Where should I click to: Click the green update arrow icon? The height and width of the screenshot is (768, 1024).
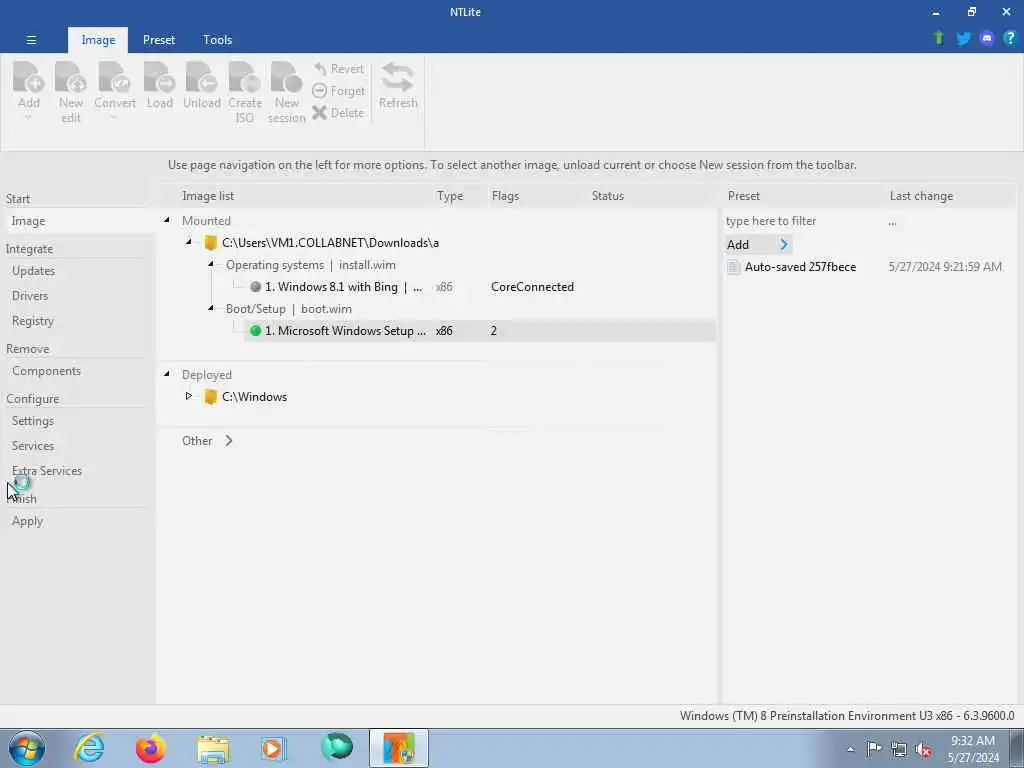pos(939,38)
